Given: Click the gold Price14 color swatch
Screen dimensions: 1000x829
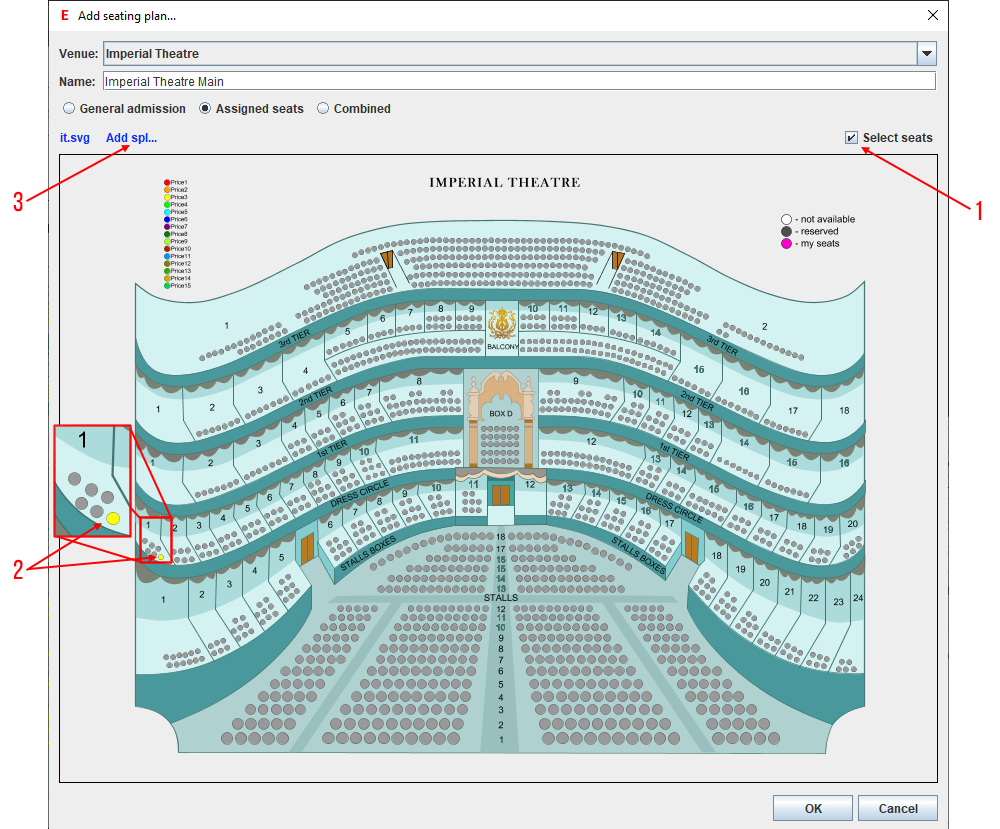Looking at the screenshot, I should 167,278.
